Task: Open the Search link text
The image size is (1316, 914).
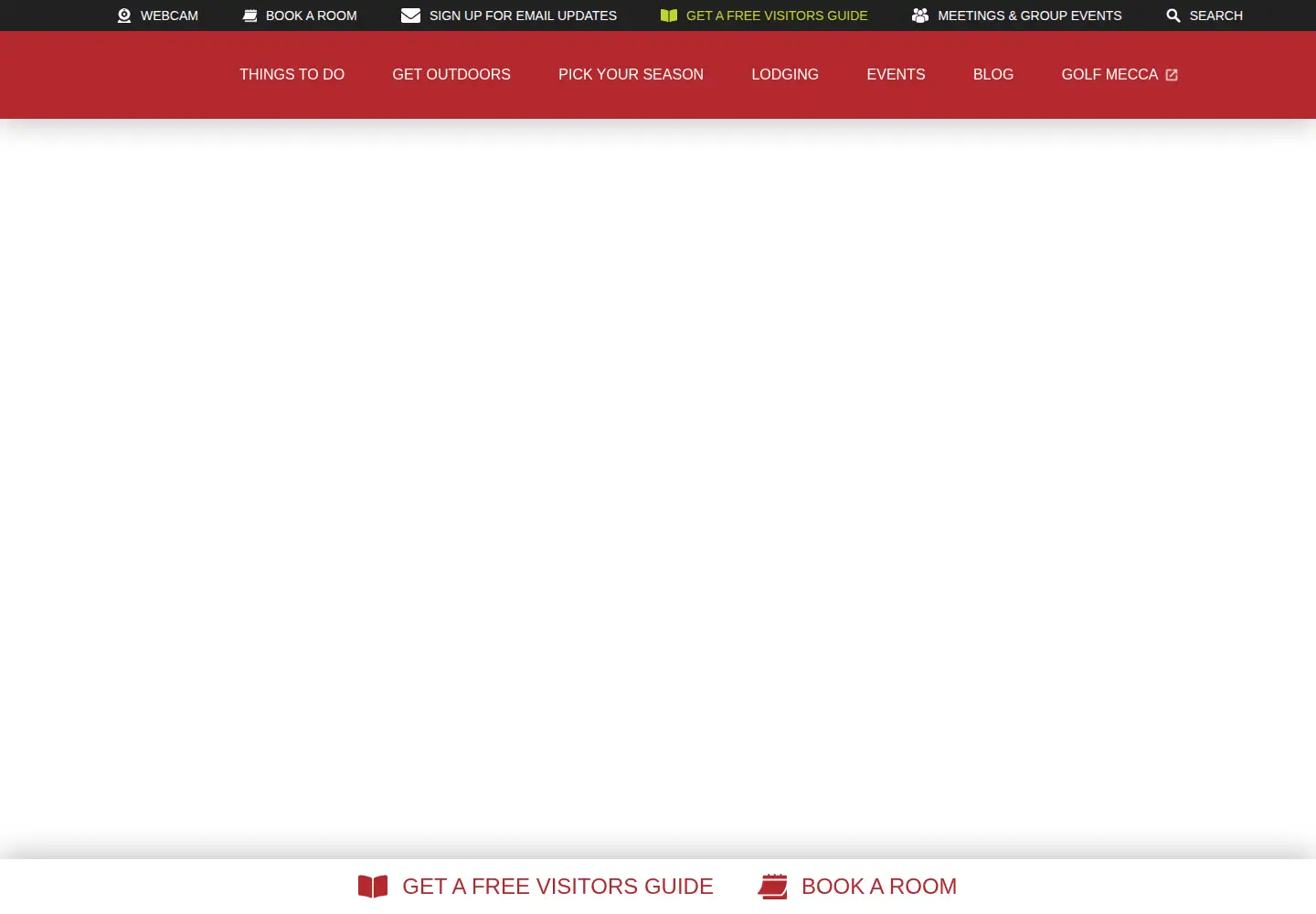Action: coord(1215,16)
